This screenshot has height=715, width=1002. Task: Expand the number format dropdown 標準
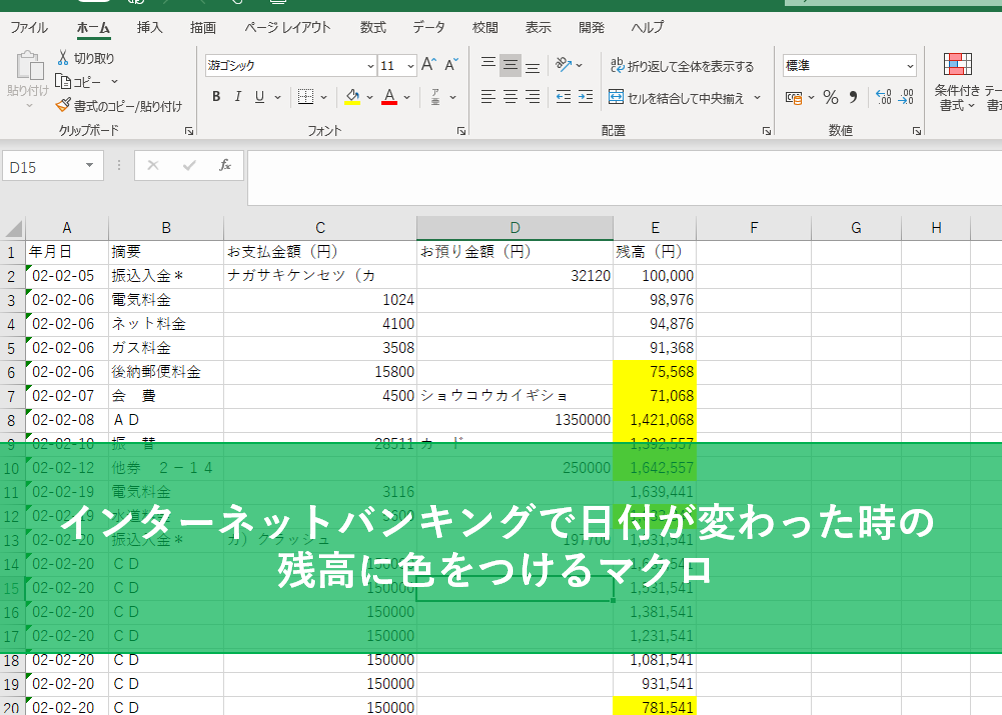pyautogui.click(x=909, y=66)
